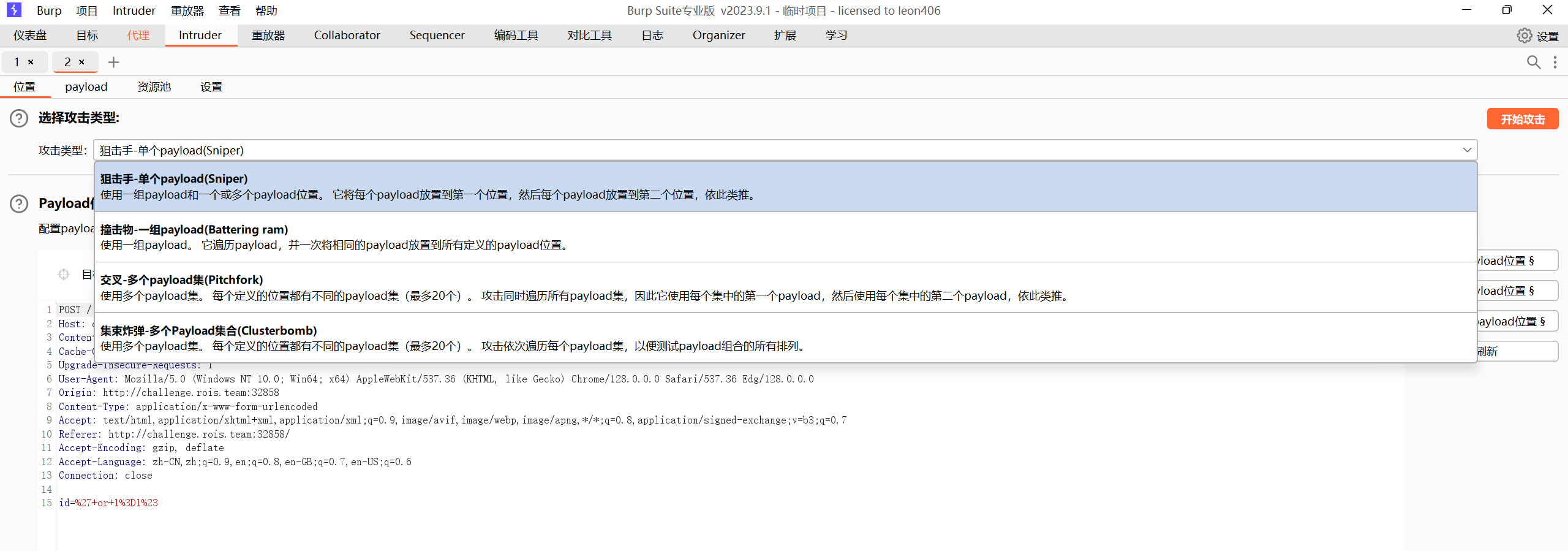Choose Clusterbomb attack type option

786,338
